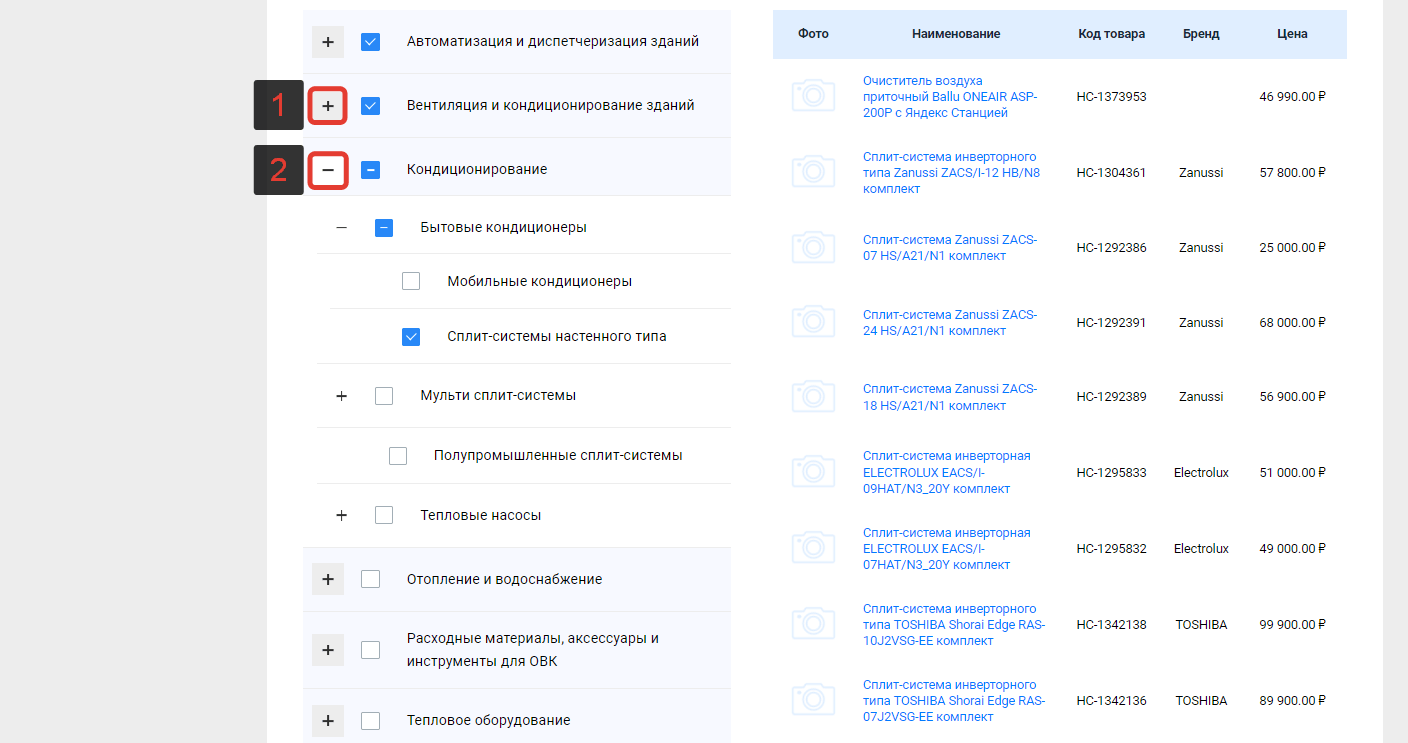Click photo placeholder for Ballu ONEAIR
1408x743 pixels.
click(814, 96)
